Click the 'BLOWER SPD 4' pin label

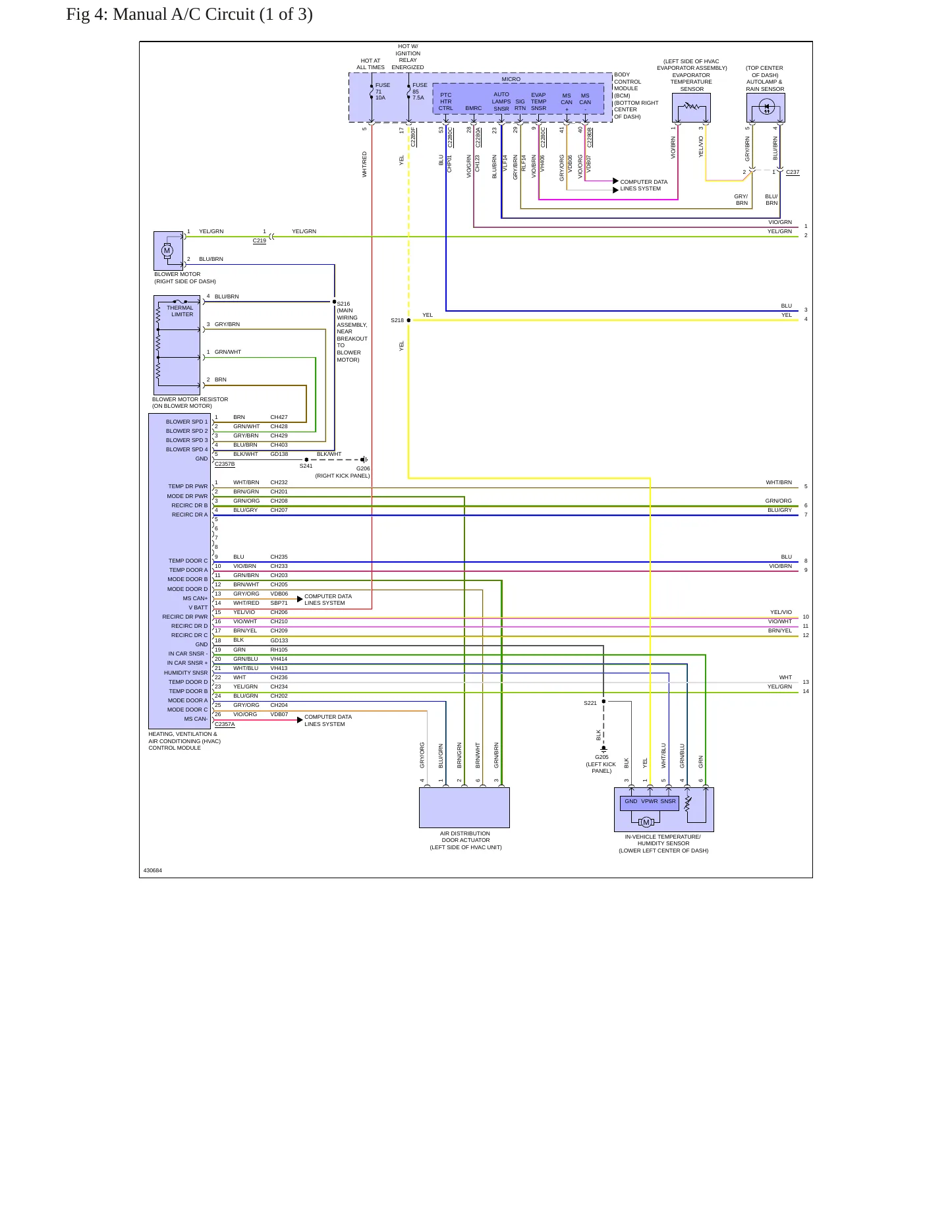coord(186,449)
